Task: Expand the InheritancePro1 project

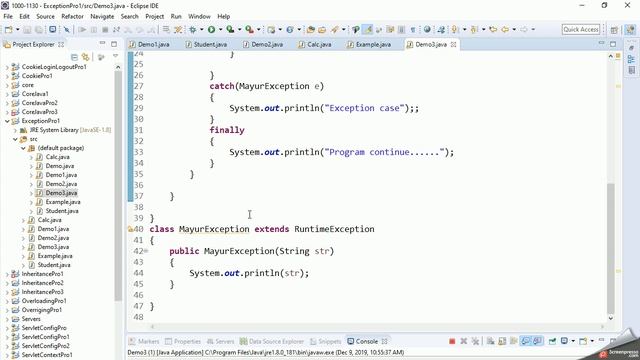Action: click(7, 274)
